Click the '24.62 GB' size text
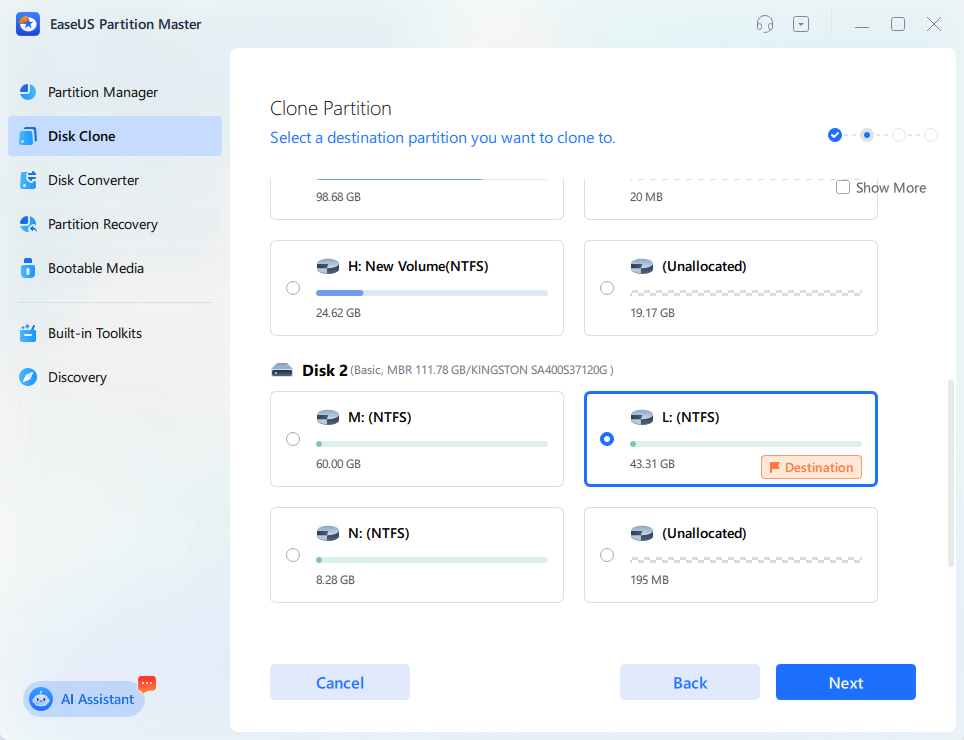Screen dimensions: 964x740 click(x=338, y=313)
